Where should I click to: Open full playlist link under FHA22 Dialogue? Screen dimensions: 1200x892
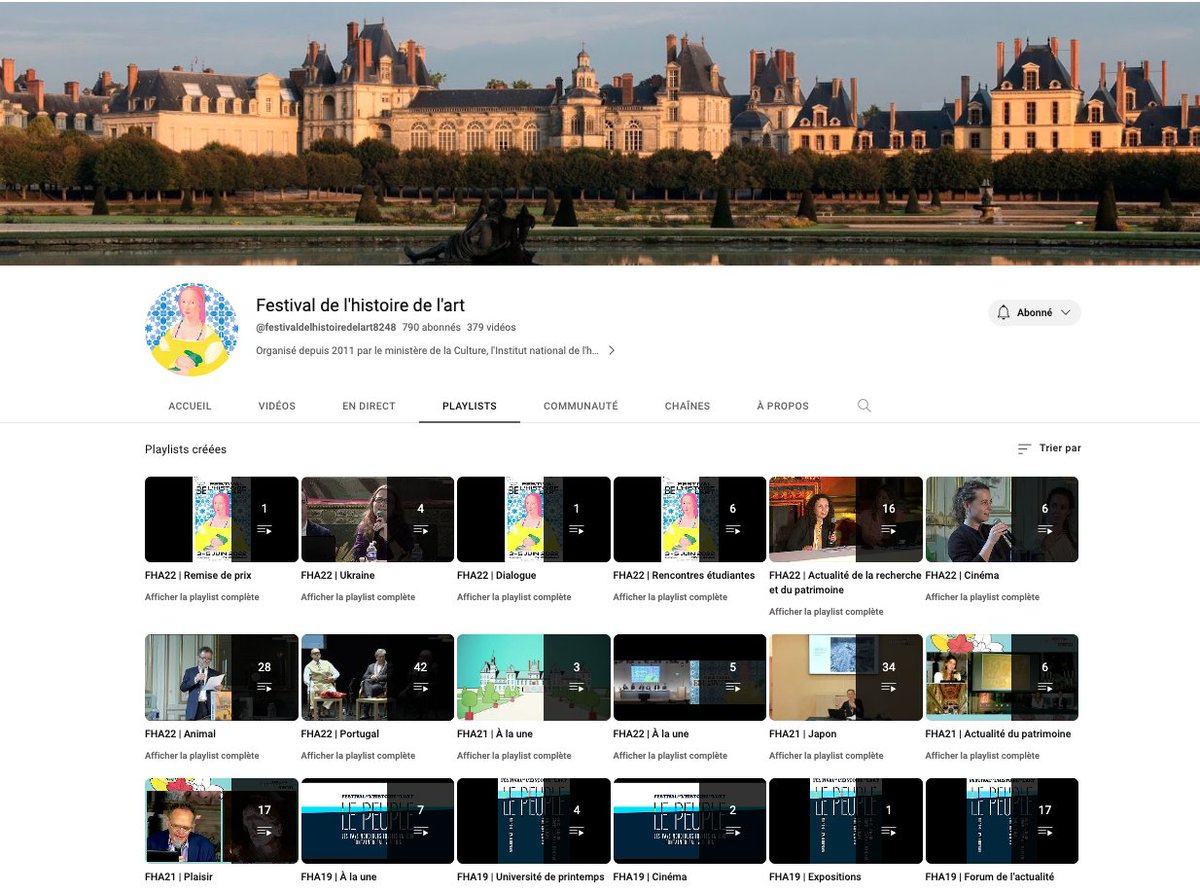coord(514,597)
